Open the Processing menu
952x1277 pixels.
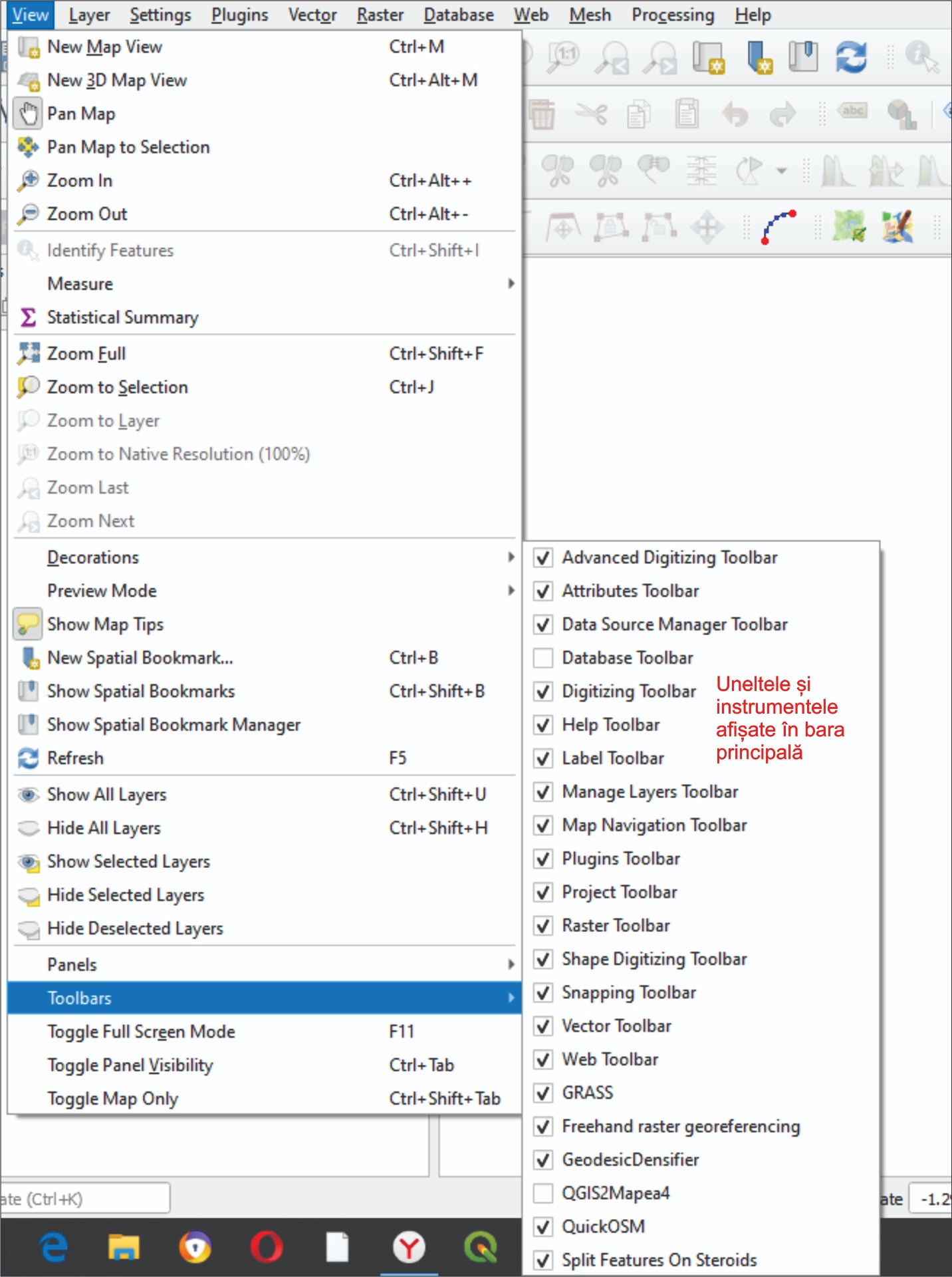[x=673, y=15]
